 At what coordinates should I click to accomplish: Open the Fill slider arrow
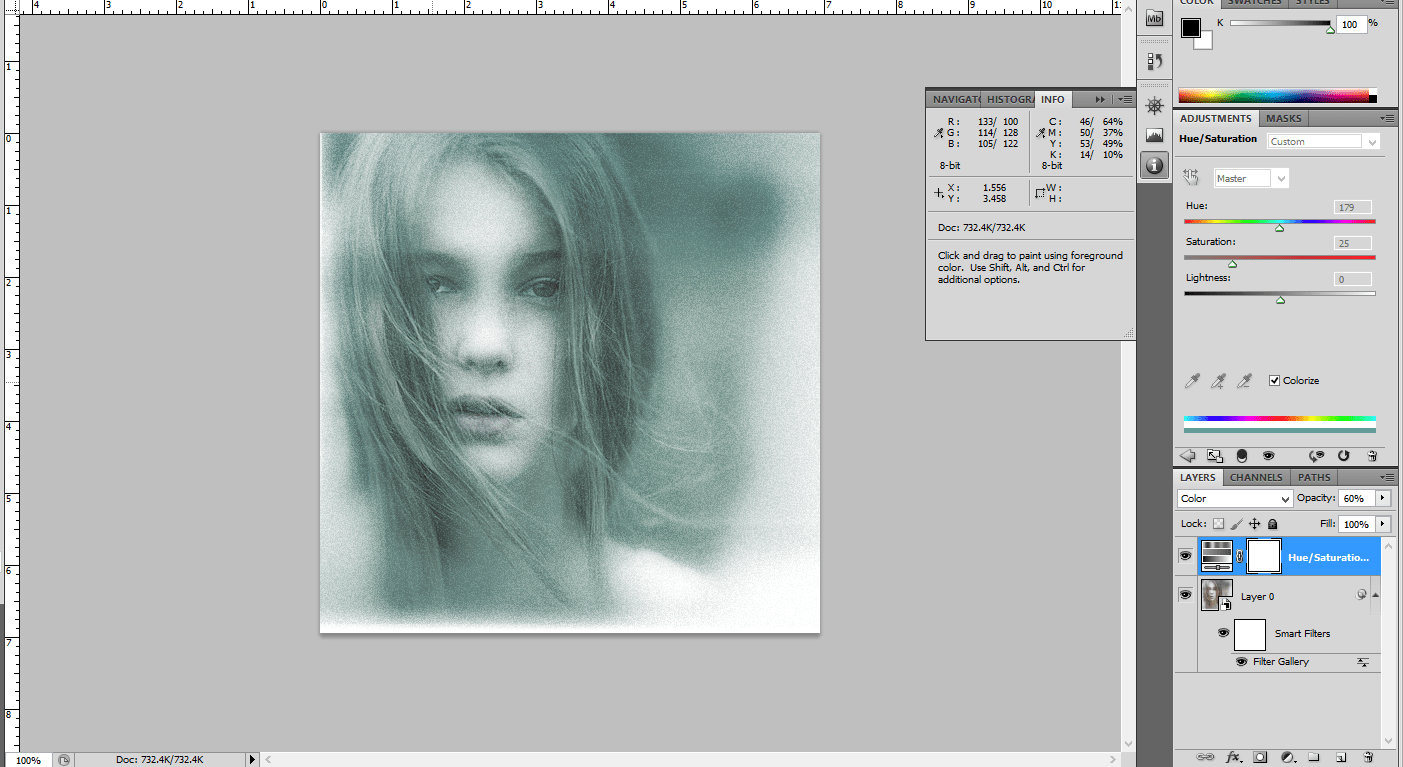click(1383, 524)
